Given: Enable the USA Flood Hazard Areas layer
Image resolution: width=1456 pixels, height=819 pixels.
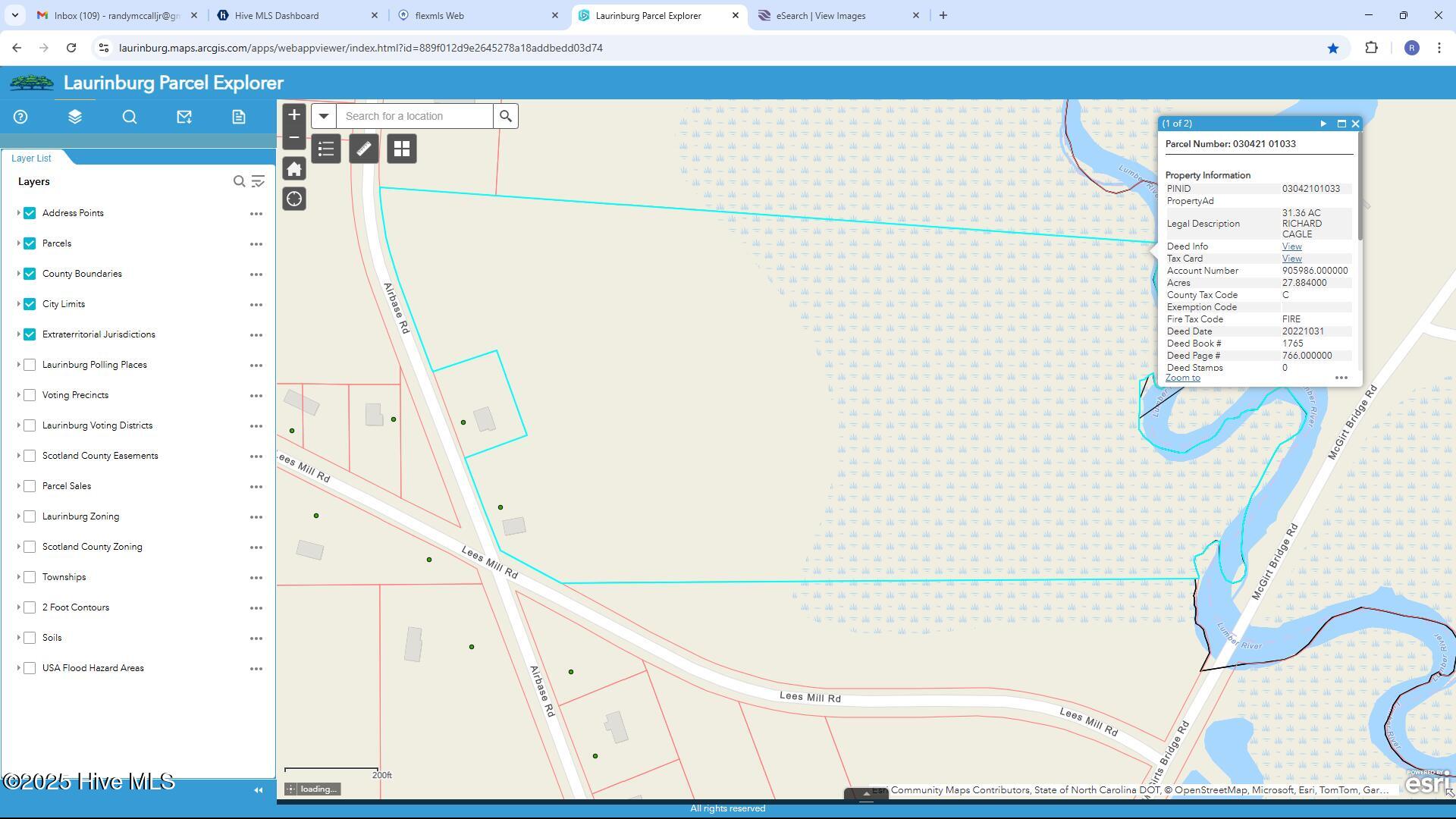Looking at the screenshot, I should (x=29, y=668).
